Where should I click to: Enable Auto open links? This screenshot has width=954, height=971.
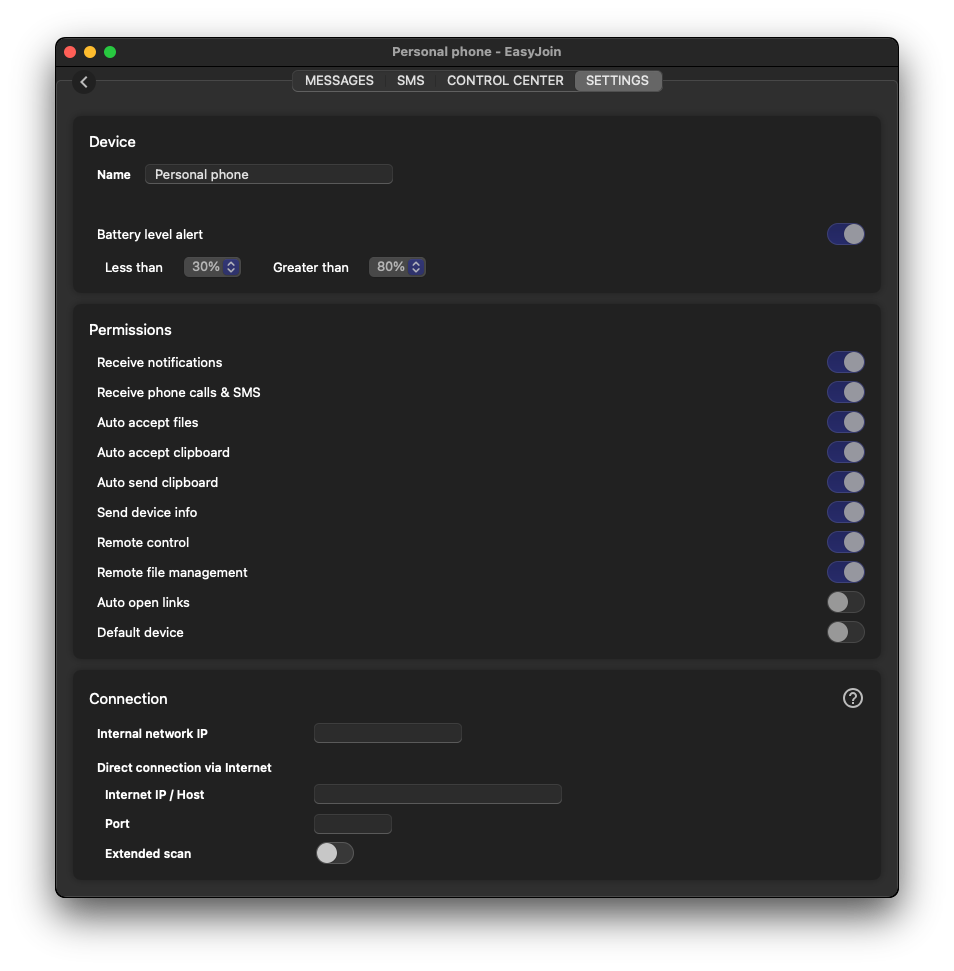[845, 602]
